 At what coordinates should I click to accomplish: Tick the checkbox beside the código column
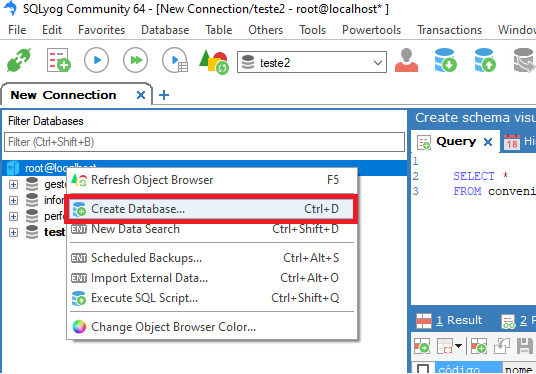[x=423, y=369]
